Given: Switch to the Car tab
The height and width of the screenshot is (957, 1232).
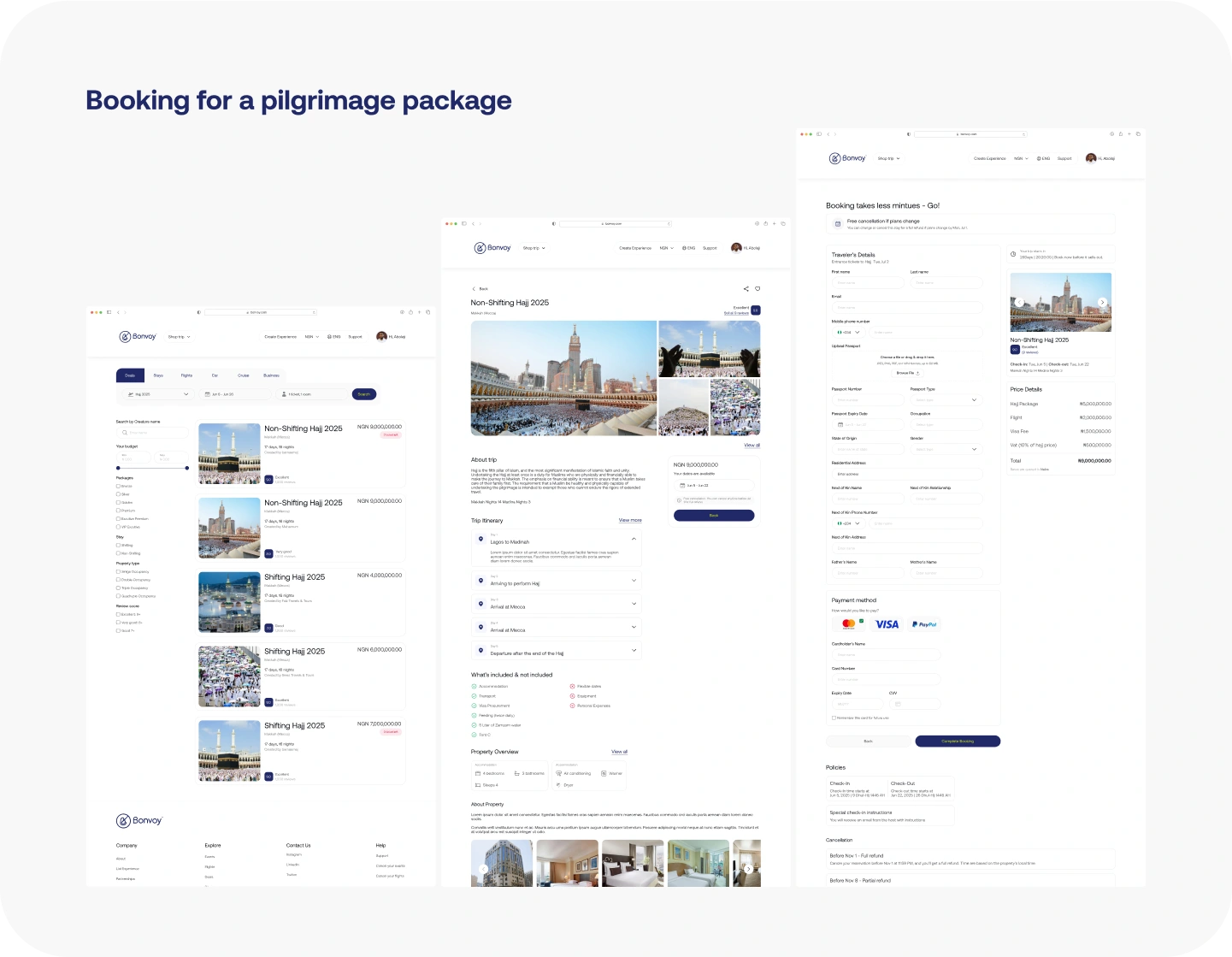Looking at the screenshot, I should 215,375.
